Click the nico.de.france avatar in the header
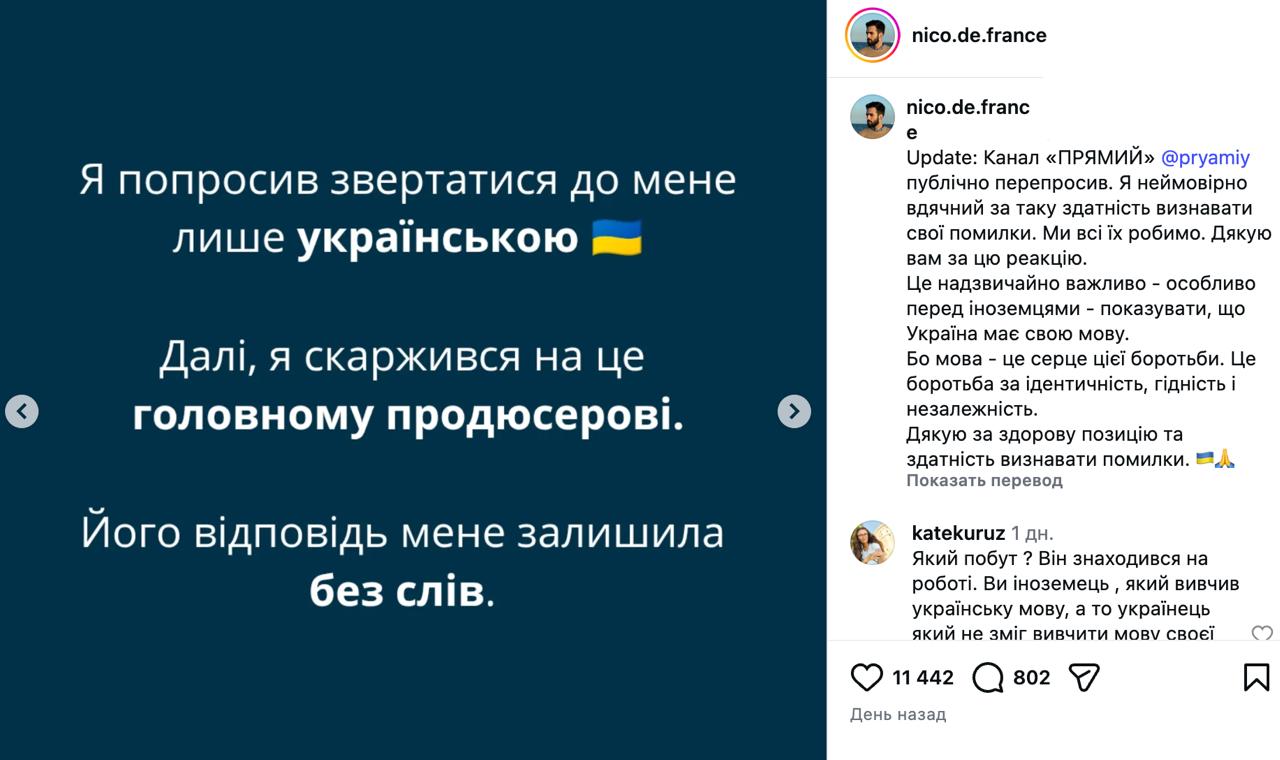The width and height of the screenshot is (1280, 760). 869,35
